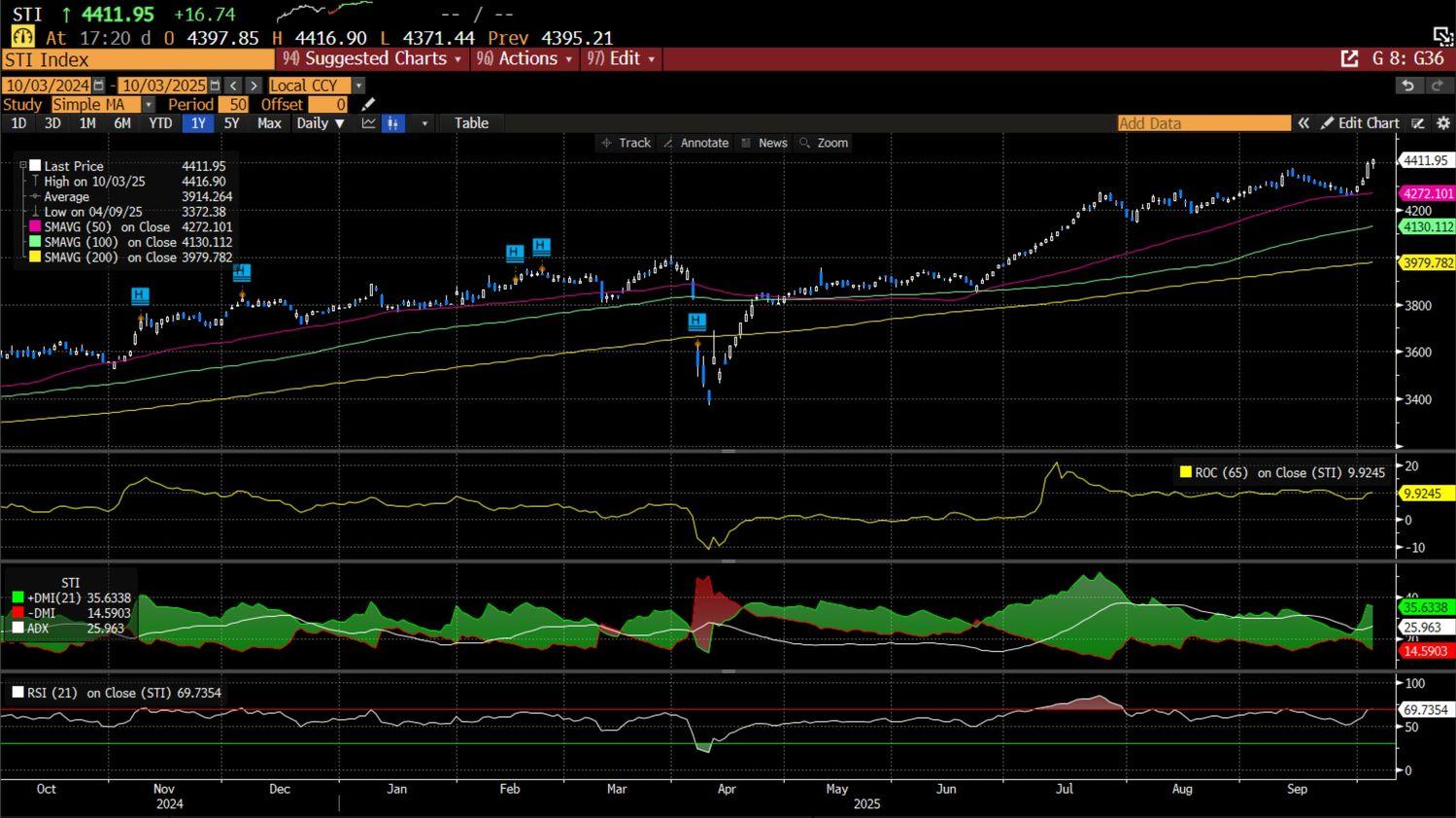Image resolution: width=1456 pixels, height=818 pixels.
Task: Select the line chart type icon
Action: [x=368, y=123]
